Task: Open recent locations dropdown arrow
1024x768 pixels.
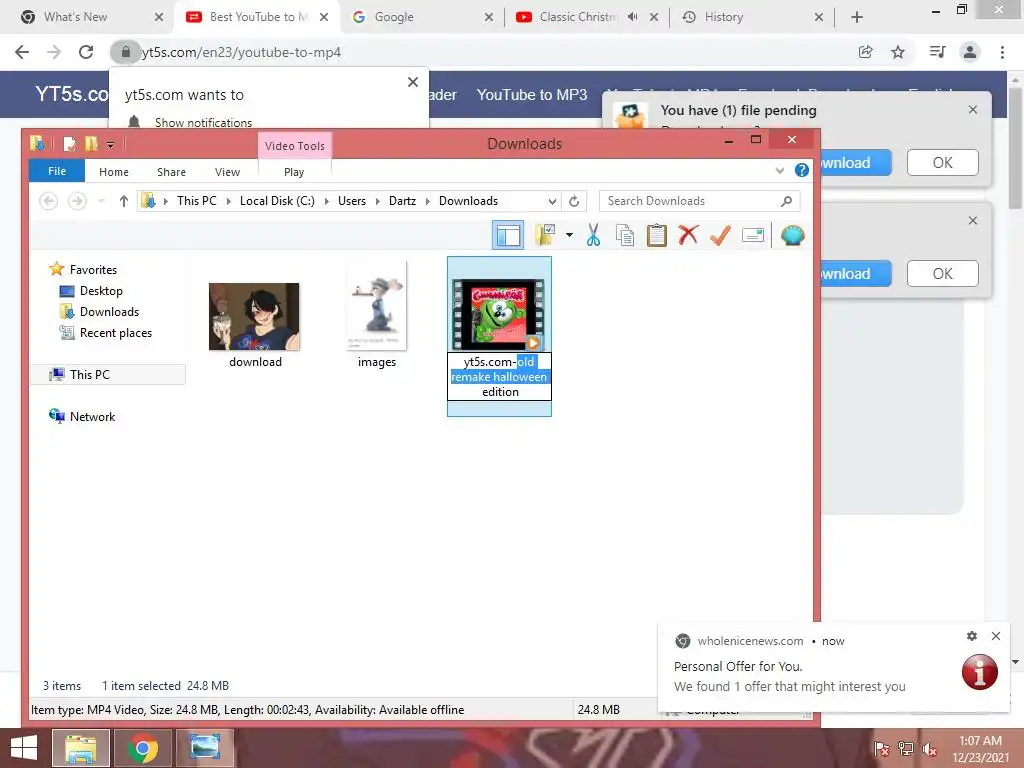Action: 101,201
